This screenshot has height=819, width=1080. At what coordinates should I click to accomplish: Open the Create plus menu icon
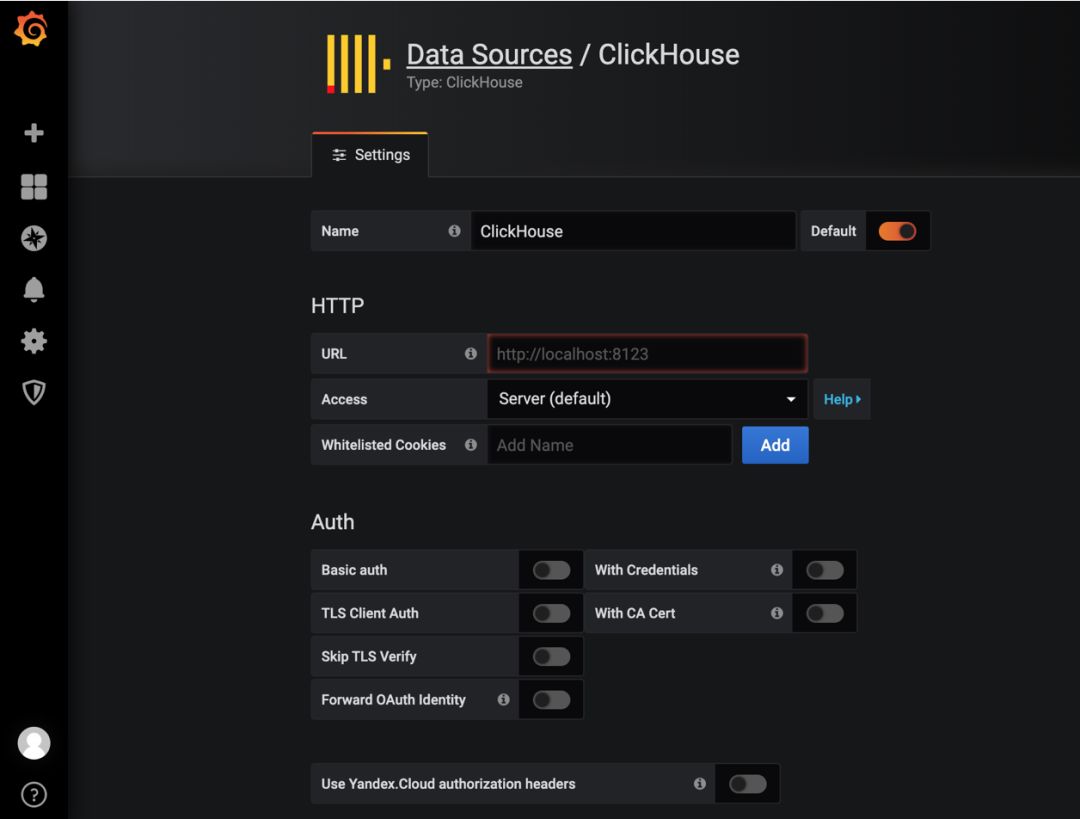tap(34, 133)
